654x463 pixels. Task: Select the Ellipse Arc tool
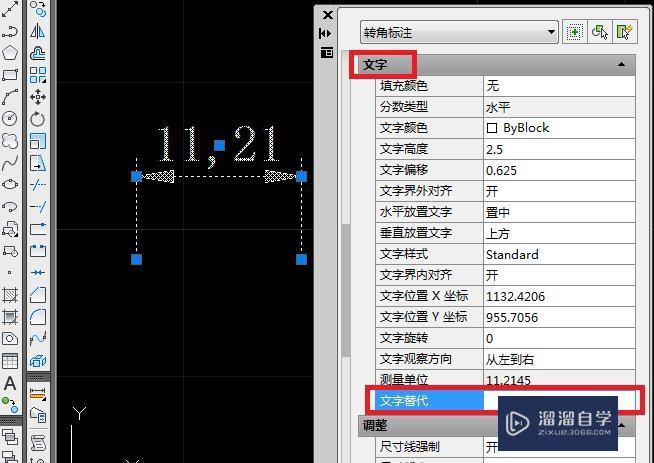[9, 206]
